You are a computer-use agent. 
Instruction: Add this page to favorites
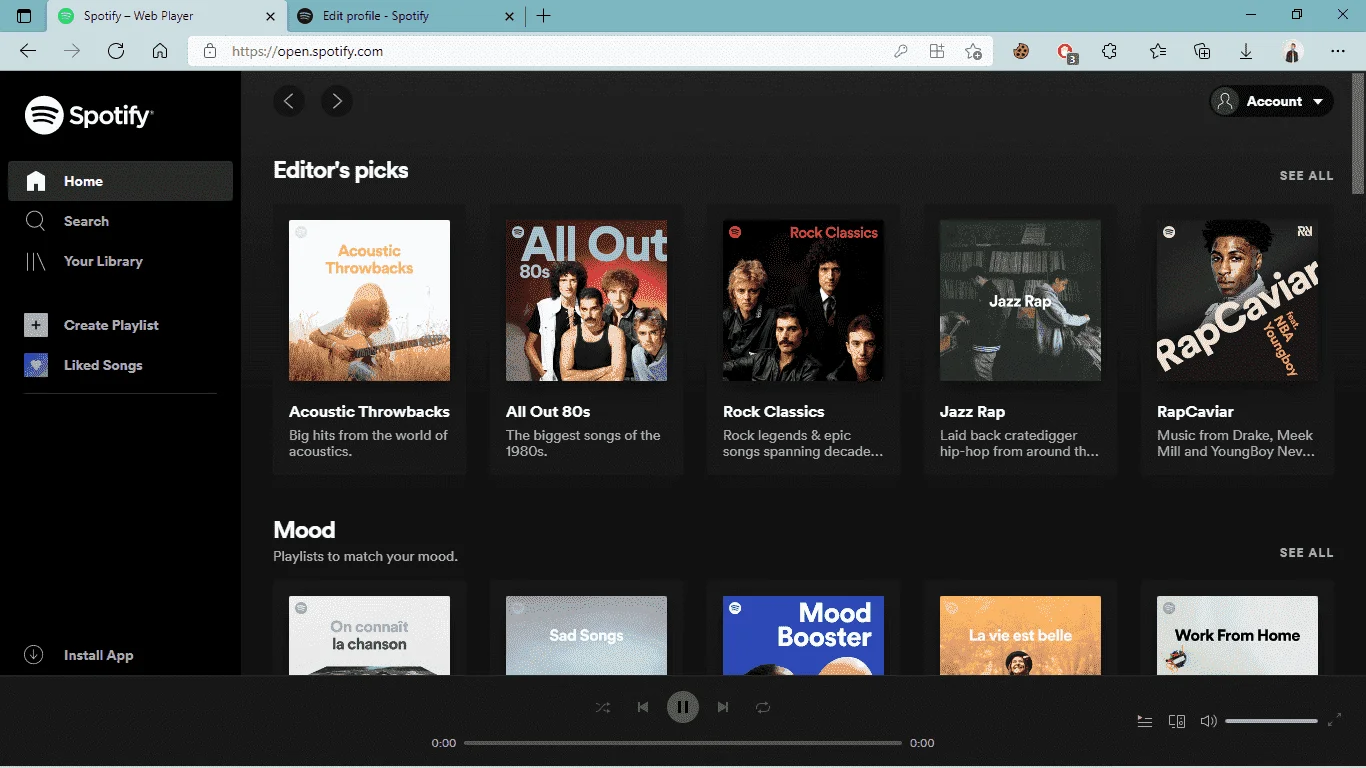point(973,51)
